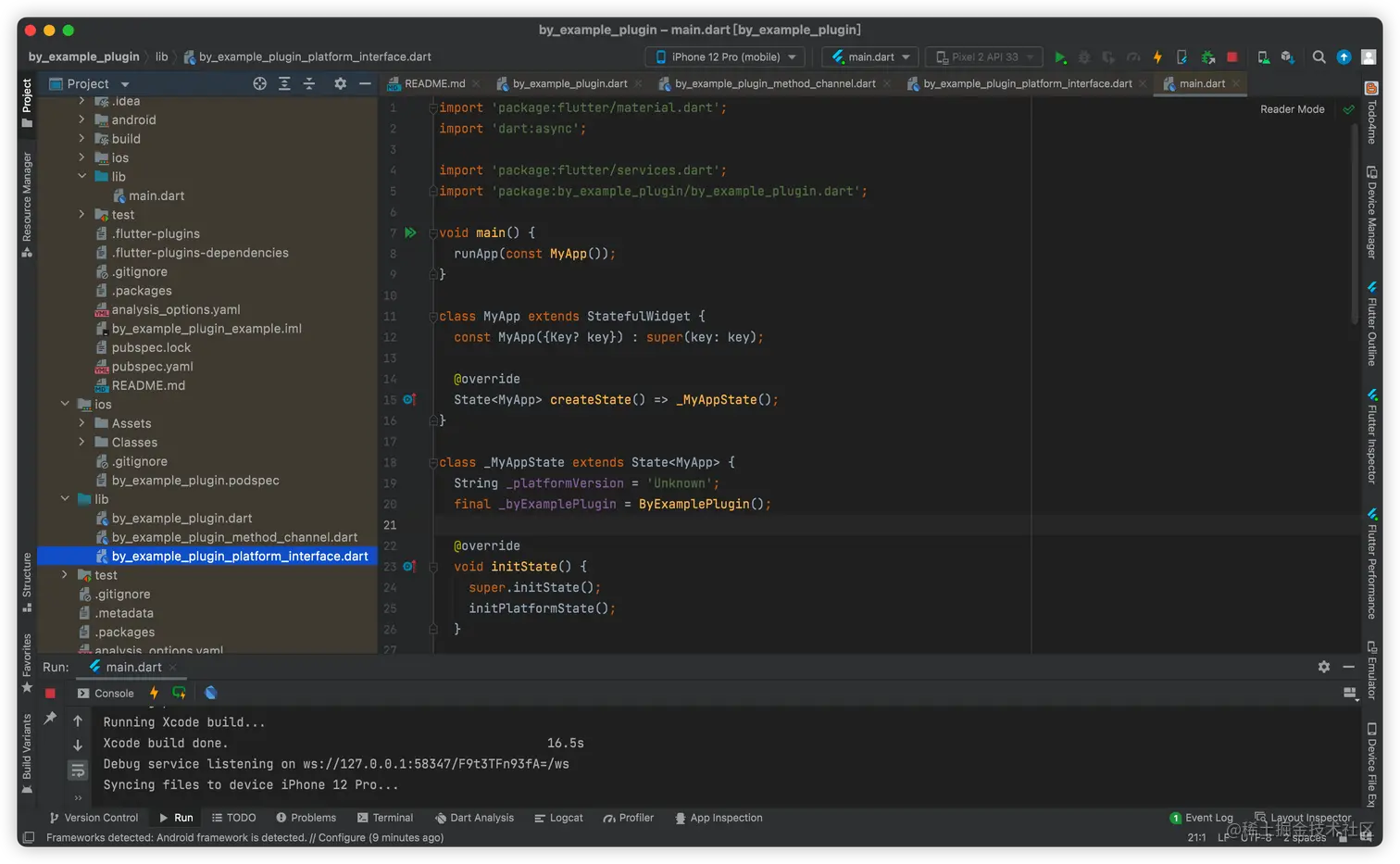Click the Expand All icon in Project panel header
1400x864 pixels.
pyautogui.click(x=284, y=83)
